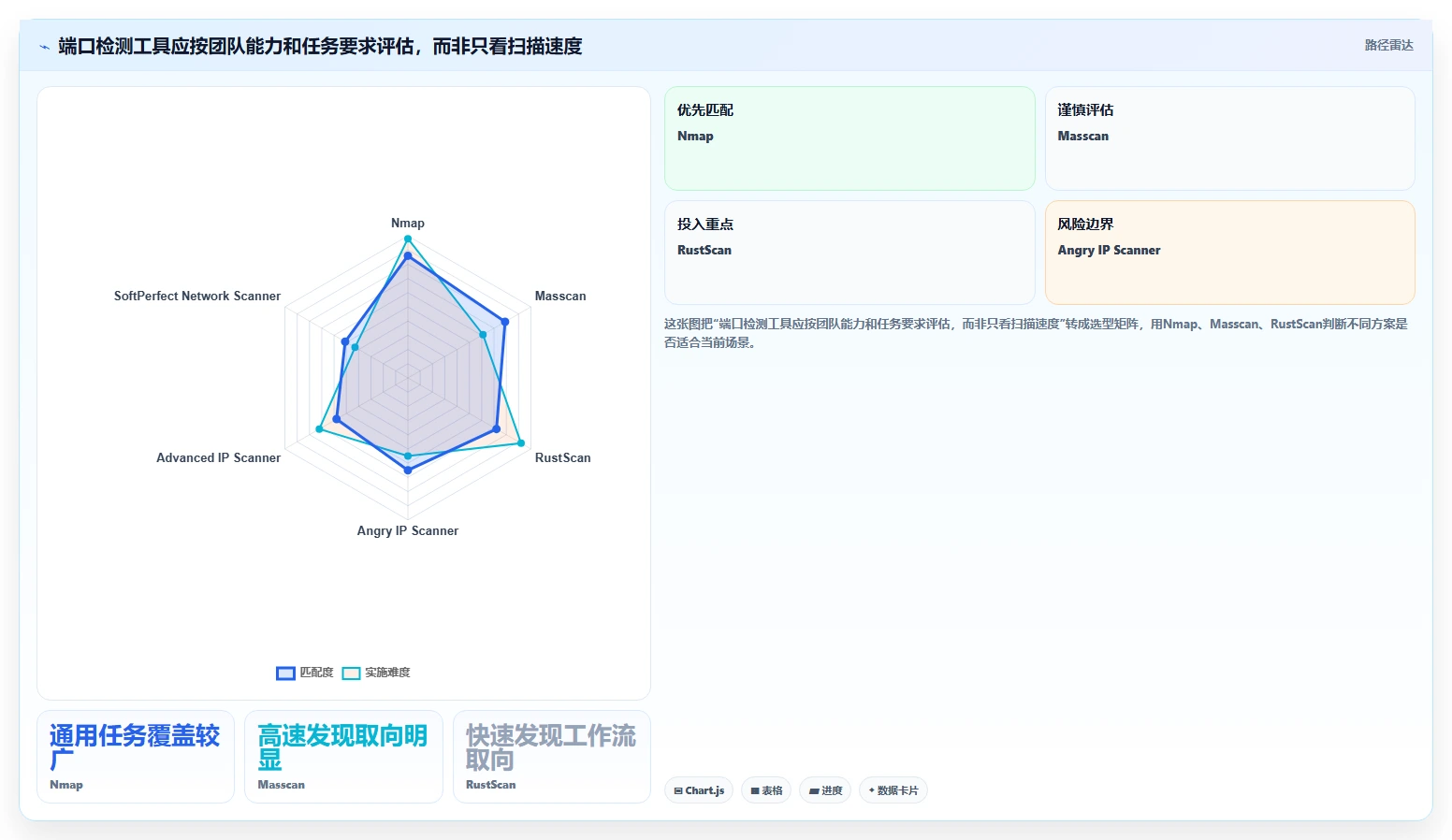Click the header icon beside the title
The image size is (1452, 840).
tap(44, 47)
